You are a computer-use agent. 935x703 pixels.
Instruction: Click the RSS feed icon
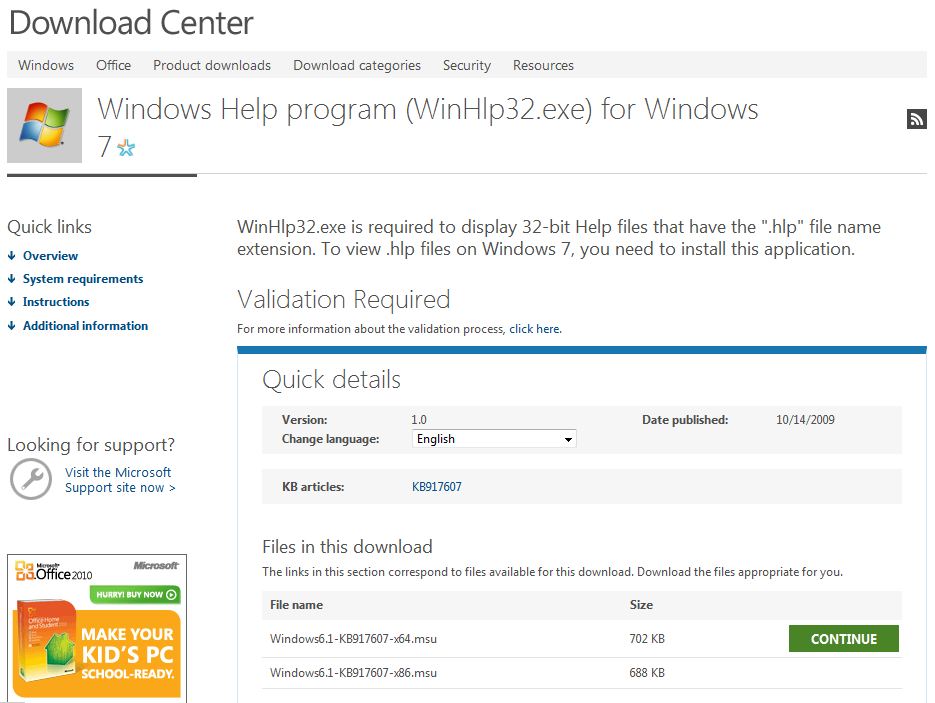916,119
